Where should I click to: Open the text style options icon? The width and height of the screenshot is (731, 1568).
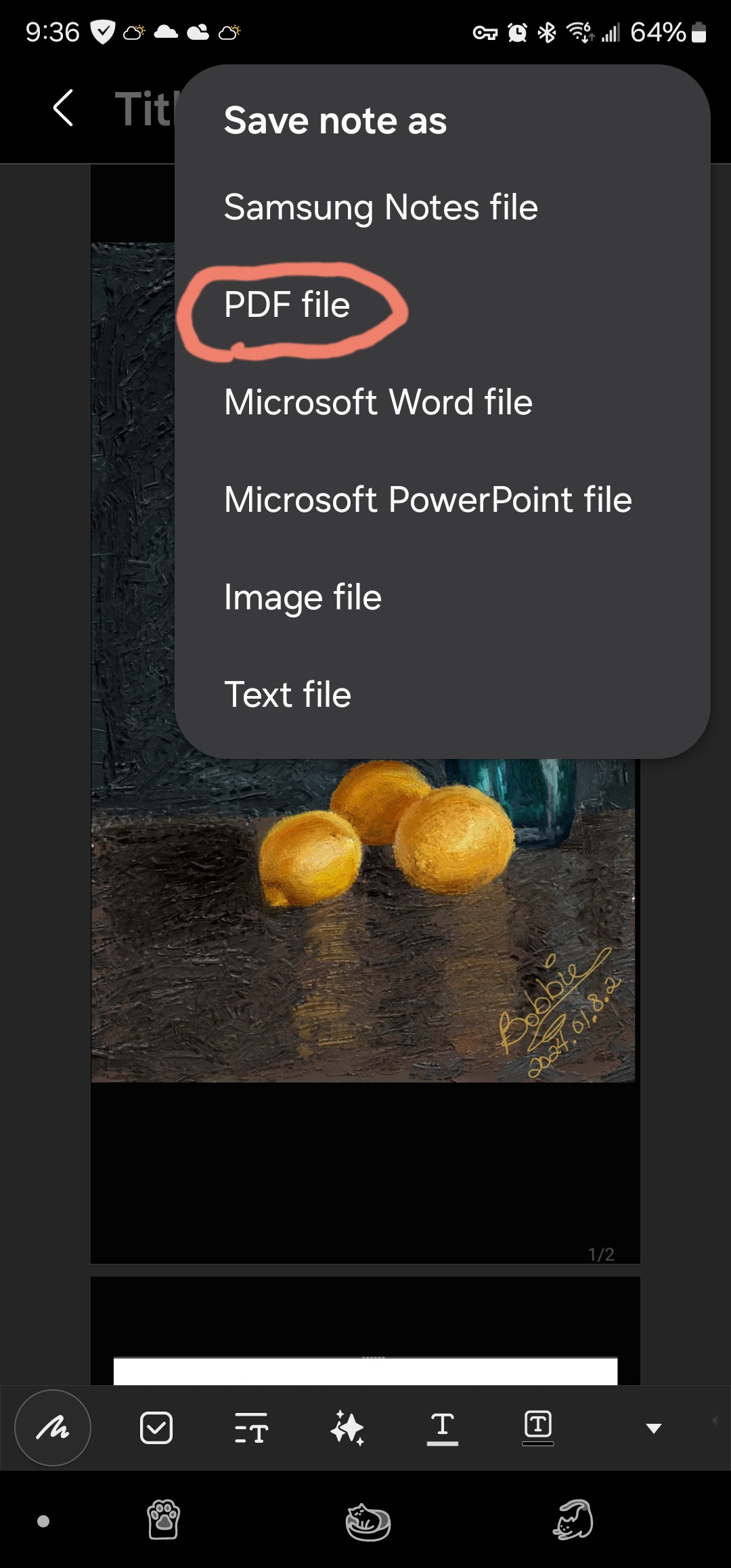click(252, 1428)
